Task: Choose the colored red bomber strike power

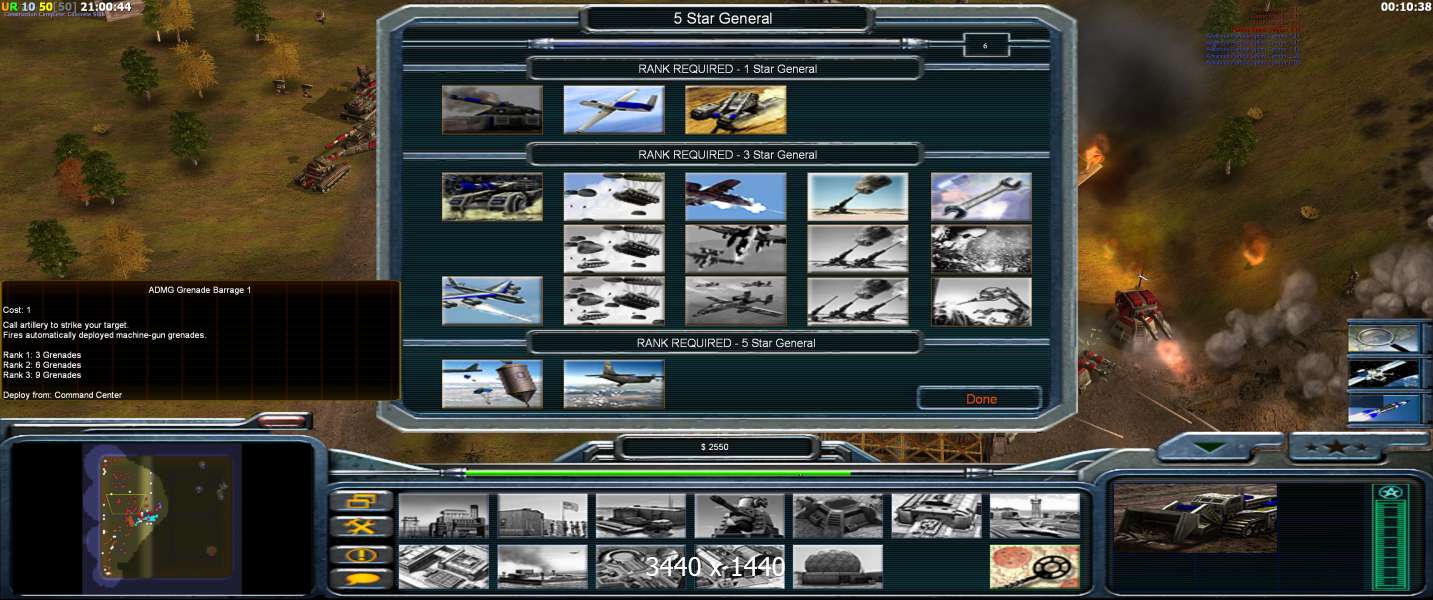Action: pos(736,197)
